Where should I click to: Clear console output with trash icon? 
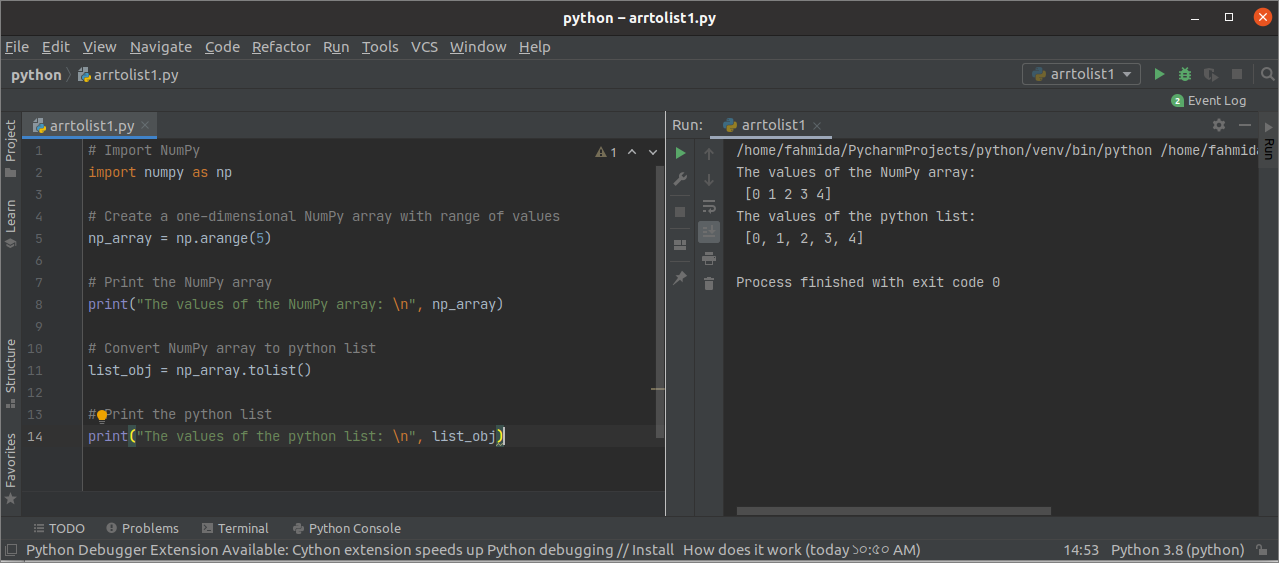(x=709, y=284)
